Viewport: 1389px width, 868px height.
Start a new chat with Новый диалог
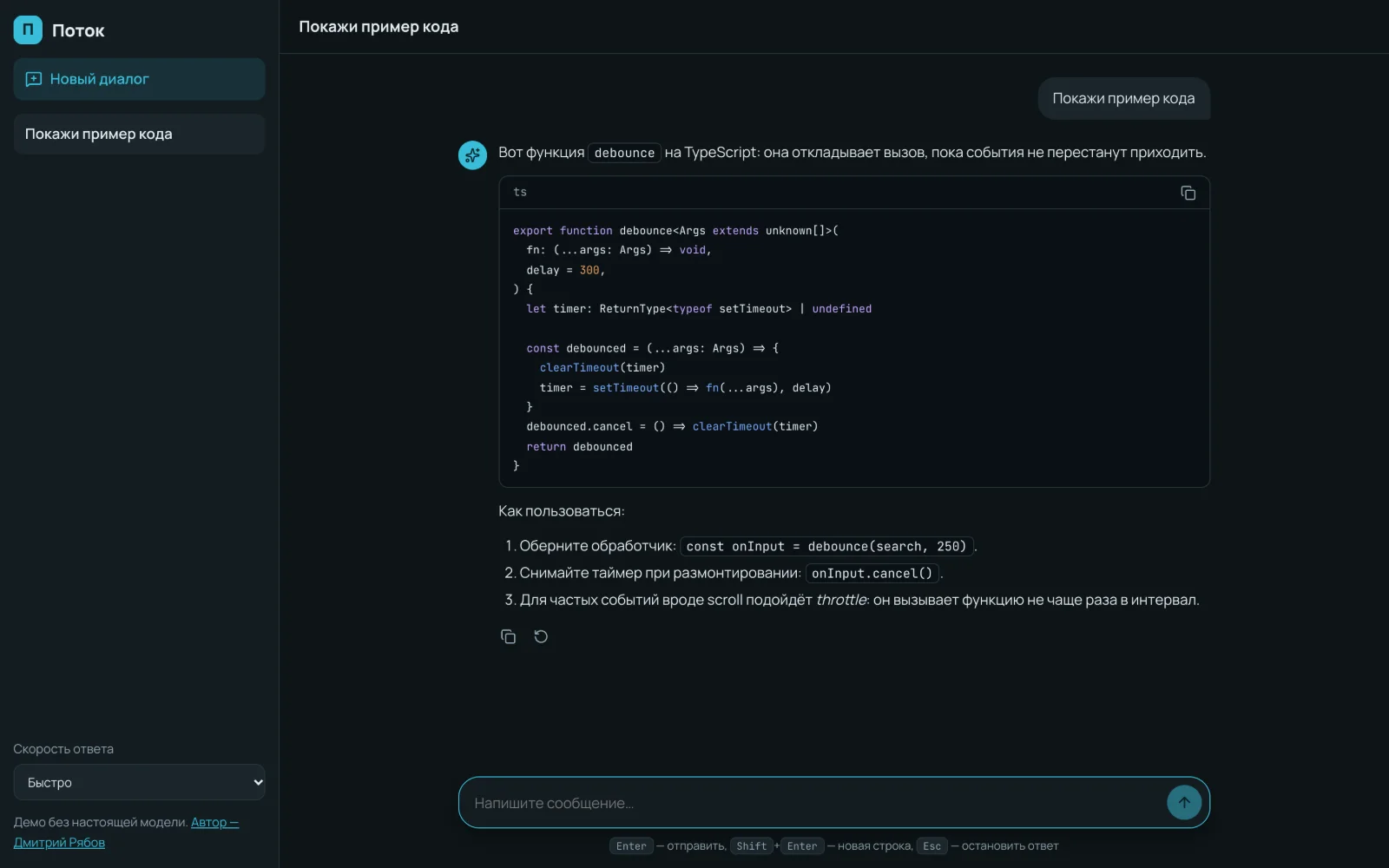tap(139, 79)
